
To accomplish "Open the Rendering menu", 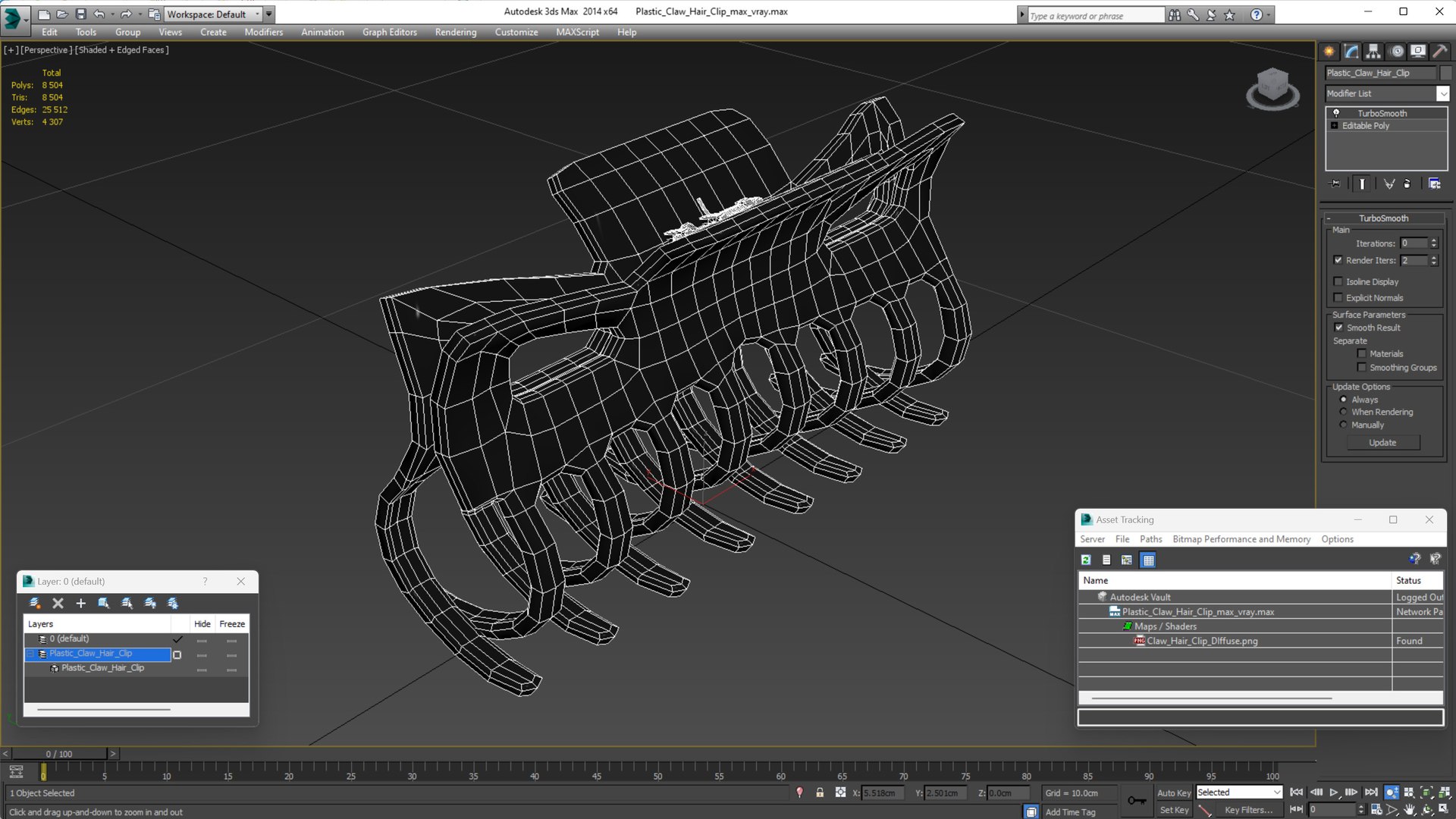I will (x=455, y=32).
